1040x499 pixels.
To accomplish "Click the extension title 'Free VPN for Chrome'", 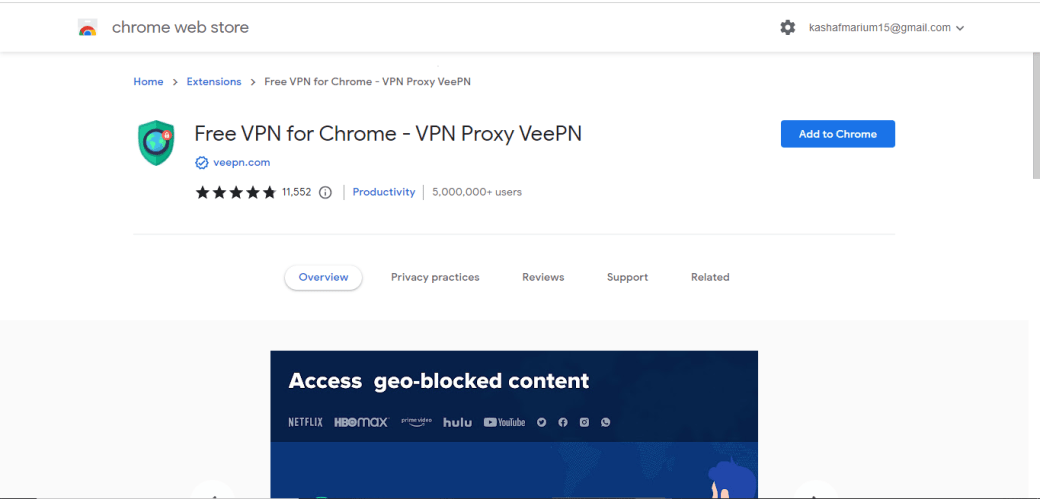I will click(388, 134).
